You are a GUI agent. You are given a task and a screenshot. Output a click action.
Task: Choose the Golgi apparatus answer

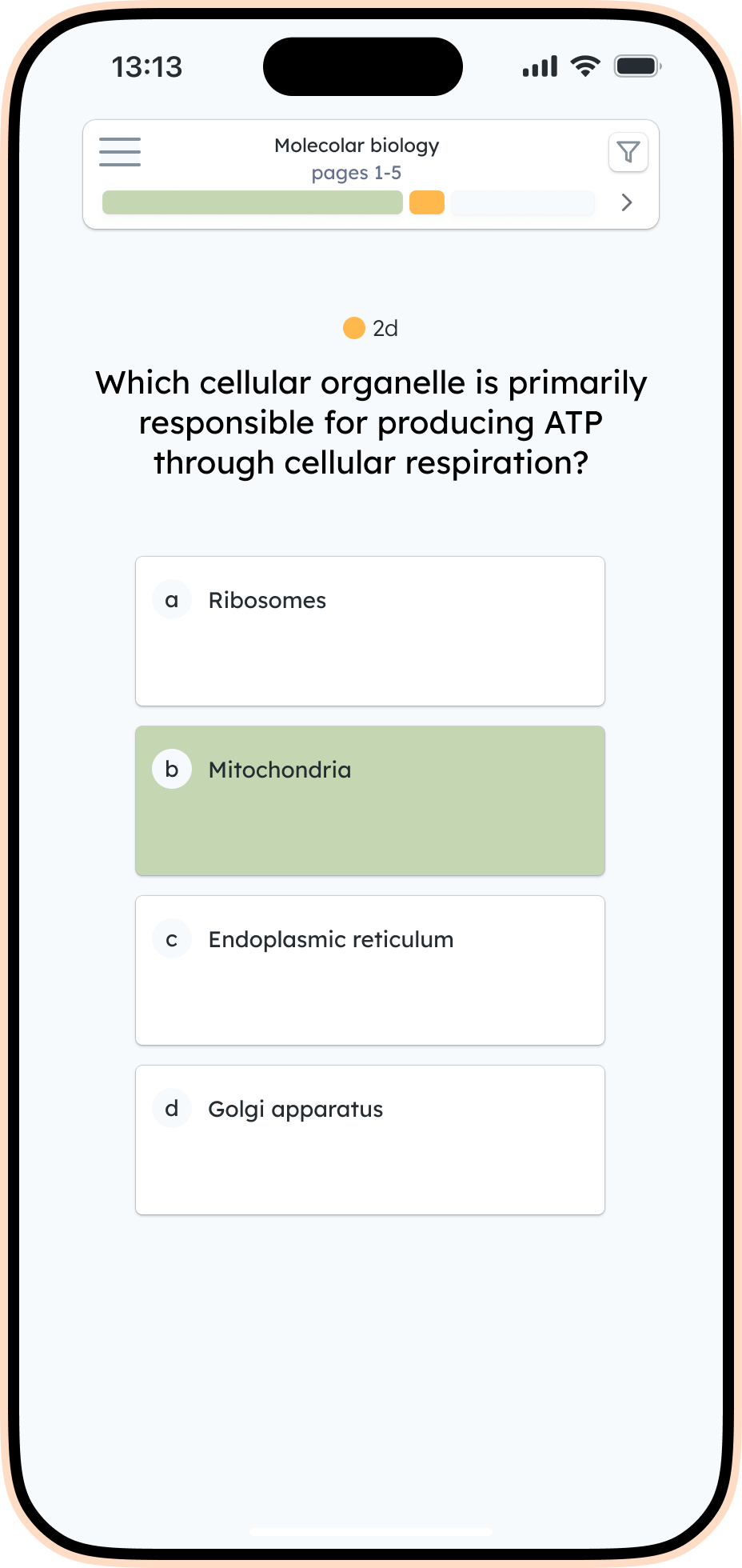[x=370, y=1140]
